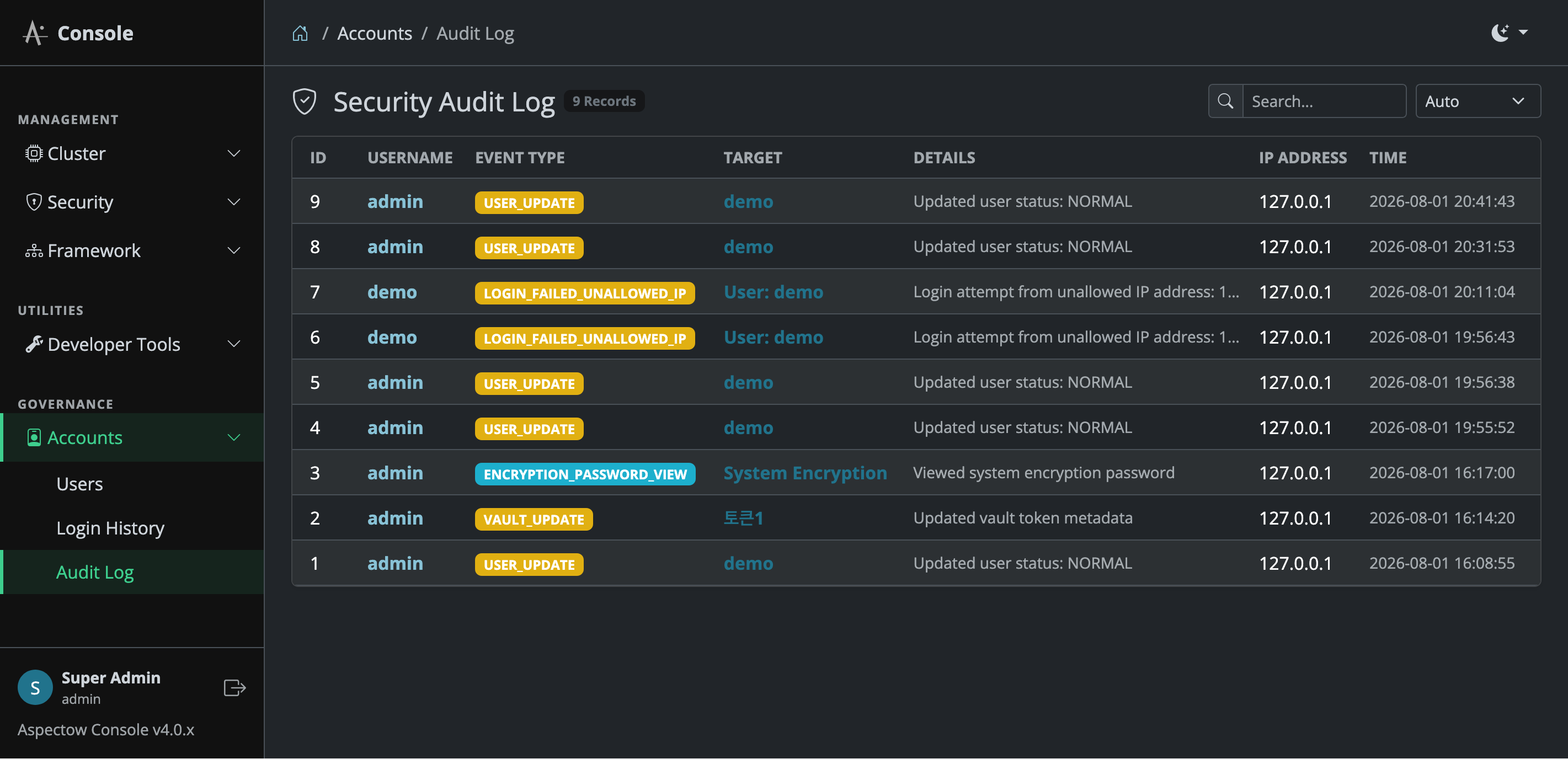Select Audit Log in sidebar
This screenshot has width=1568, height=759.
tap(95, 572)
